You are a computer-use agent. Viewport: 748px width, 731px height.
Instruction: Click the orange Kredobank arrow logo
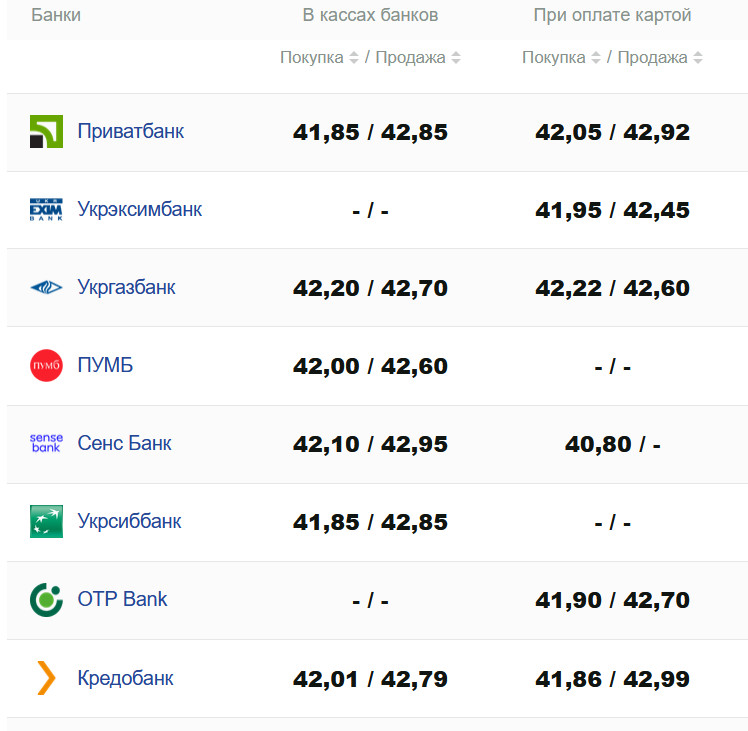point(46,678)
